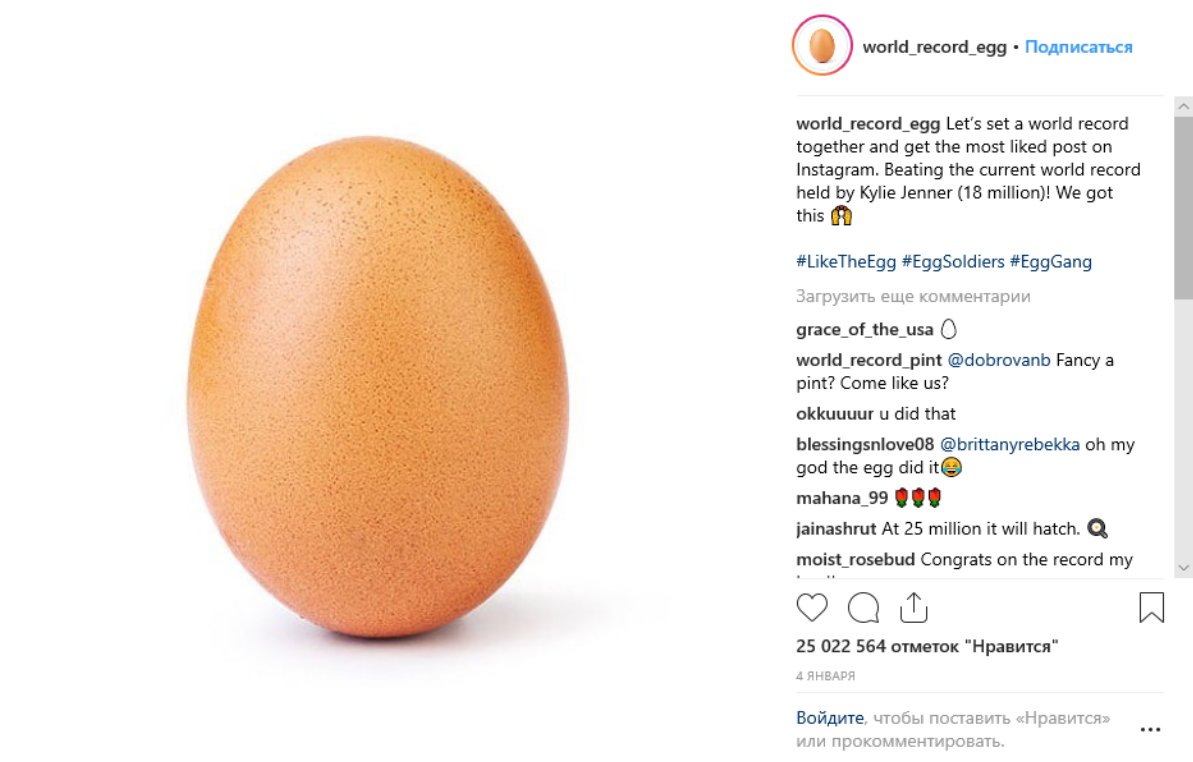Click the scrollbar up arrow in comments
This screenshot has width=1193, height=762.
click(x=1183, y=106)
